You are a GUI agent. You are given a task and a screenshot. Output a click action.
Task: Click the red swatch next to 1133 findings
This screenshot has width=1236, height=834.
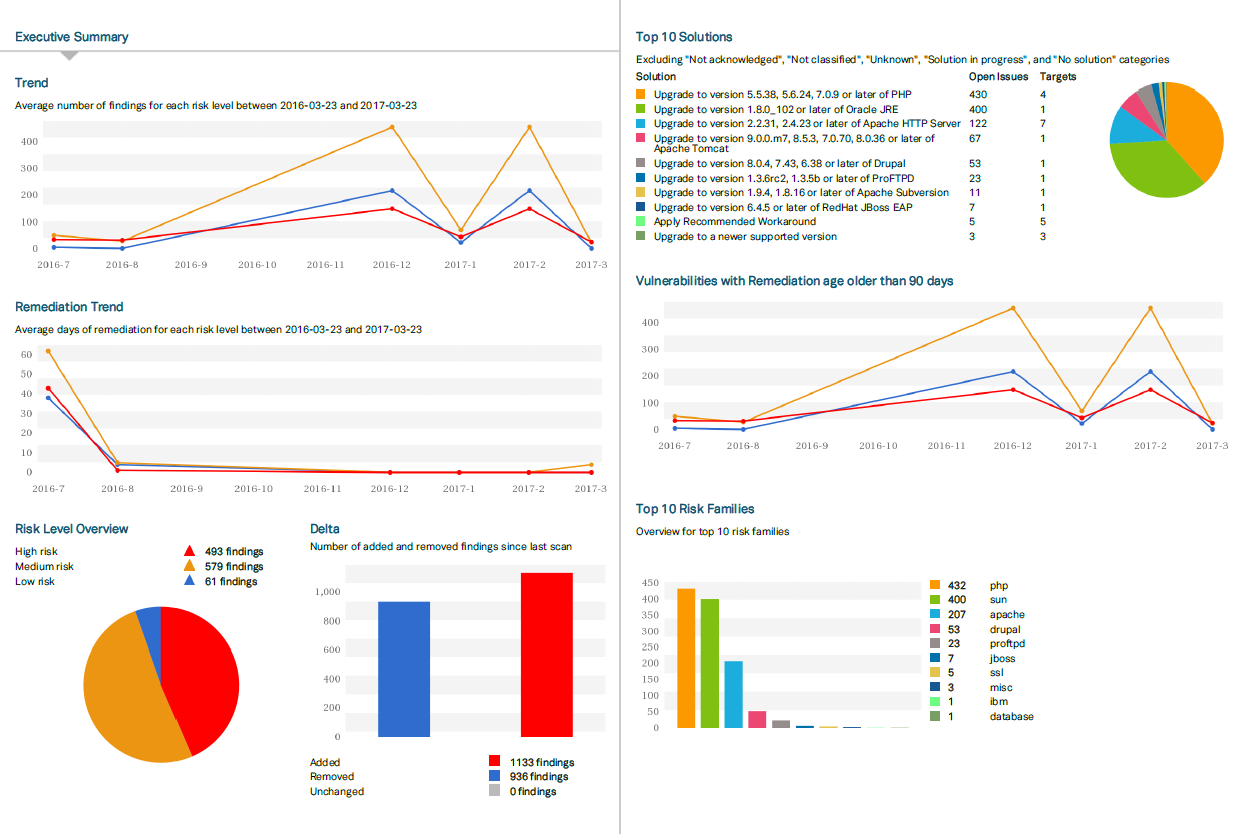pos(494,762)
